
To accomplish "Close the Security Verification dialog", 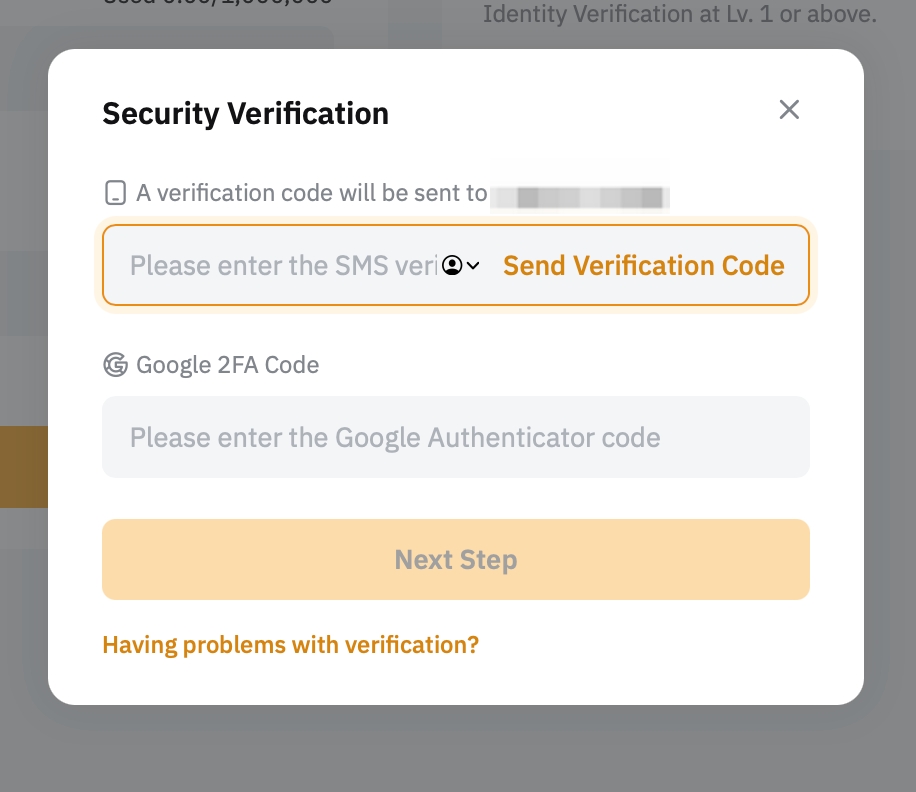I will (x=789, y=110).
